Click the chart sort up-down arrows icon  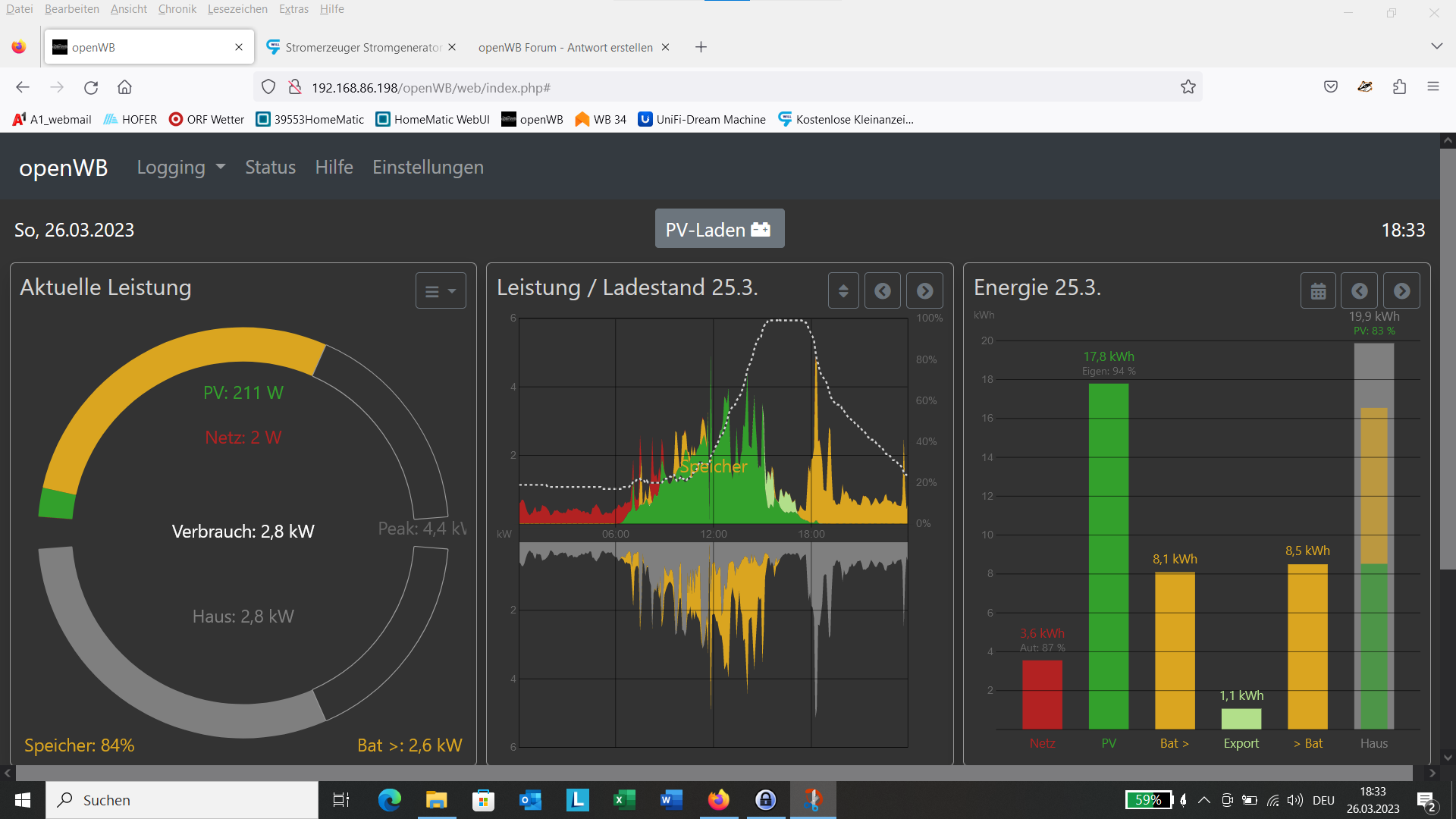pyautogui.click(x=843, y=291)
